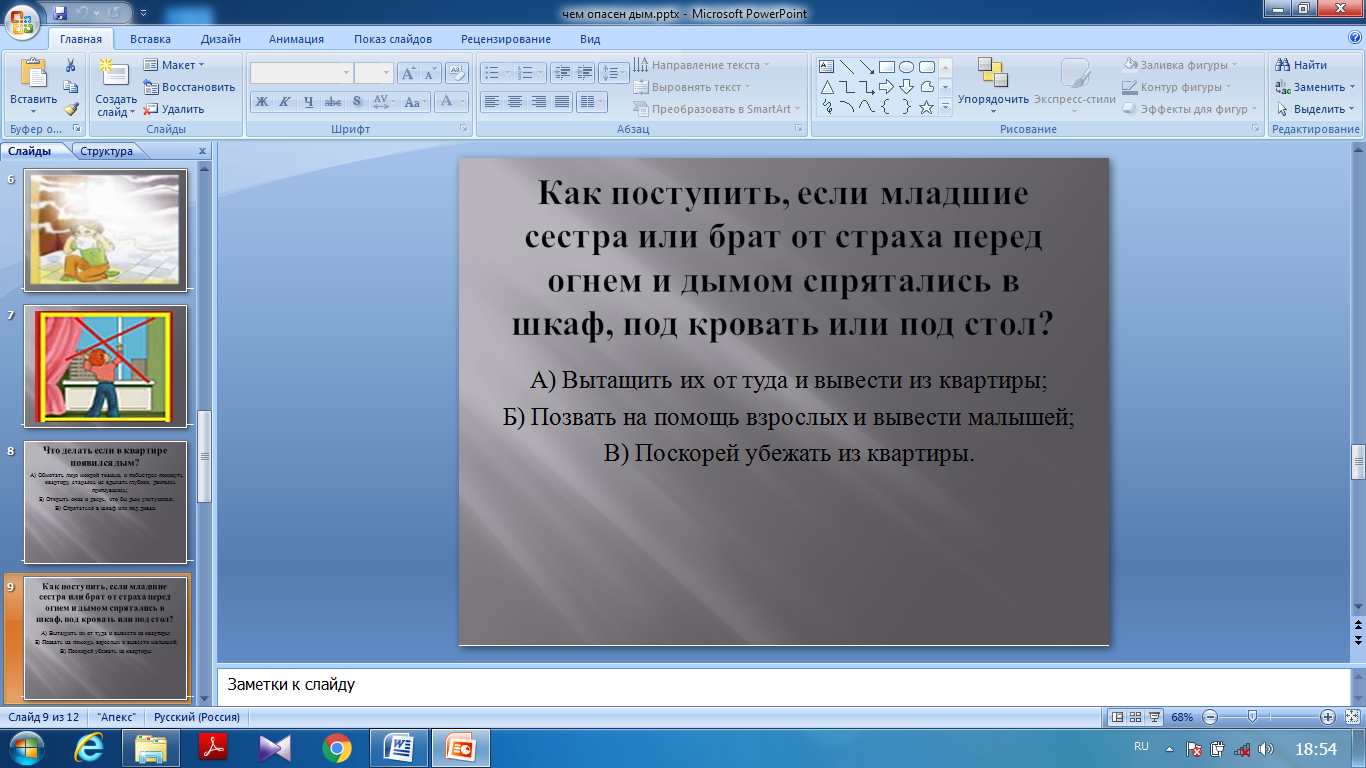This screenshot has height=768, width=1366.
Task: Click the 68% zoom level button
Action: [x=1182, y=717]
